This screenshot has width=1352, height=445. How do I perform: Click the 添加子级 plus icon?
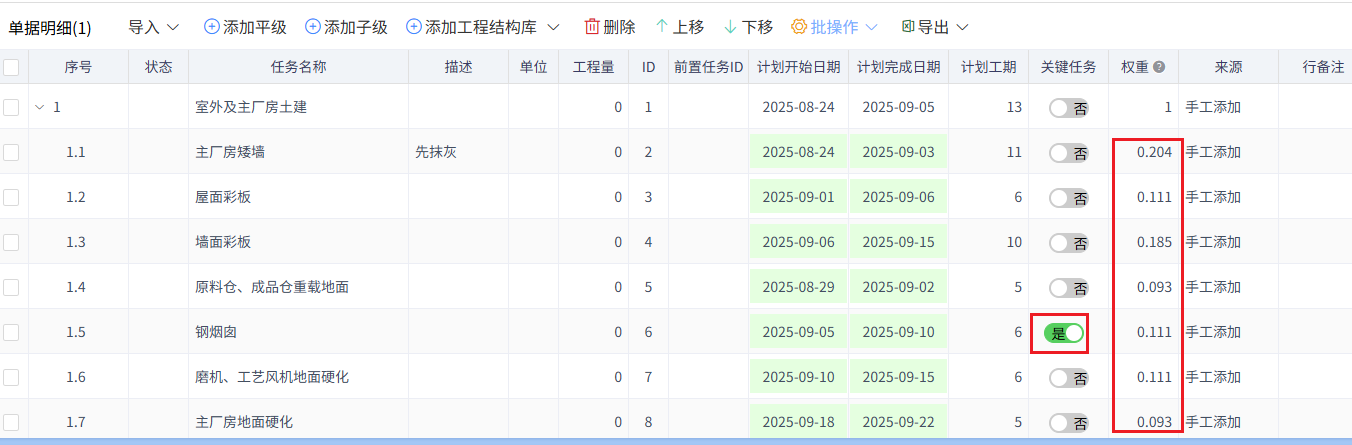tap(313, 27)
